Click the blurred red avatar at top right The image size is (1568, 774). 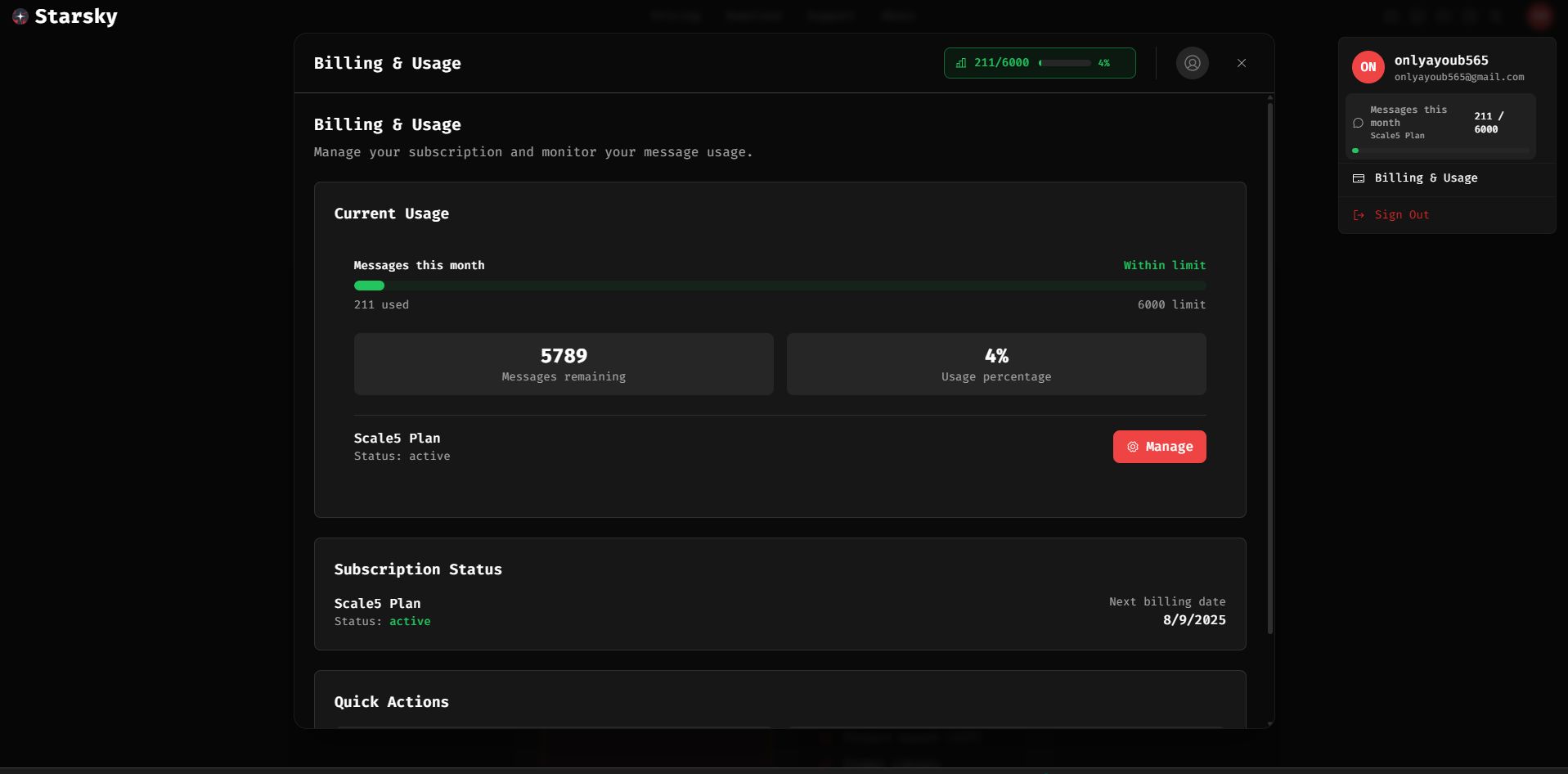(1539, 16)
